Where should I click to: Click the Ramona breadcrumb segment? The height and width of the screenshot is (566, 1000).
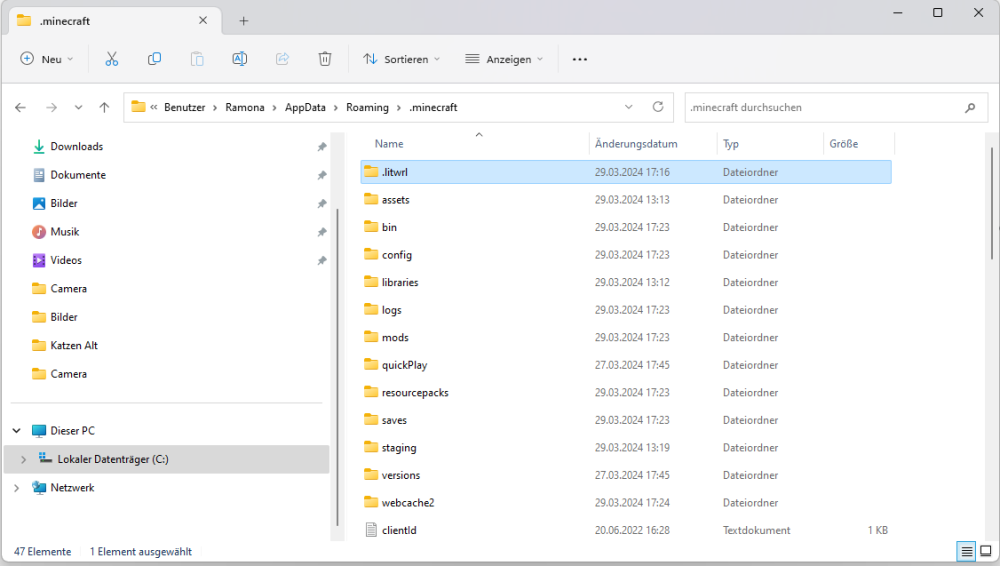pyautogui.click(x=245, y=107)
